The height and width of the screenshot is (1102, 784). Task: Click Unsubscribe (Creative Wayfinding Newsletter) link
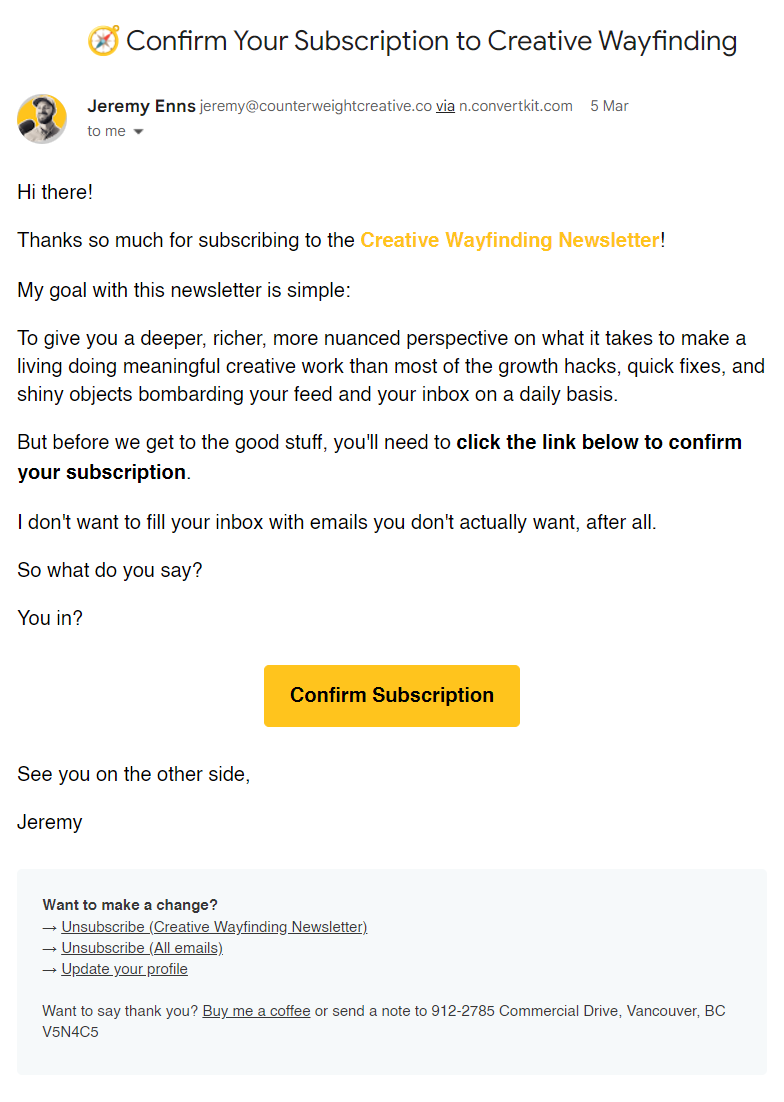(x=214, y=927)
